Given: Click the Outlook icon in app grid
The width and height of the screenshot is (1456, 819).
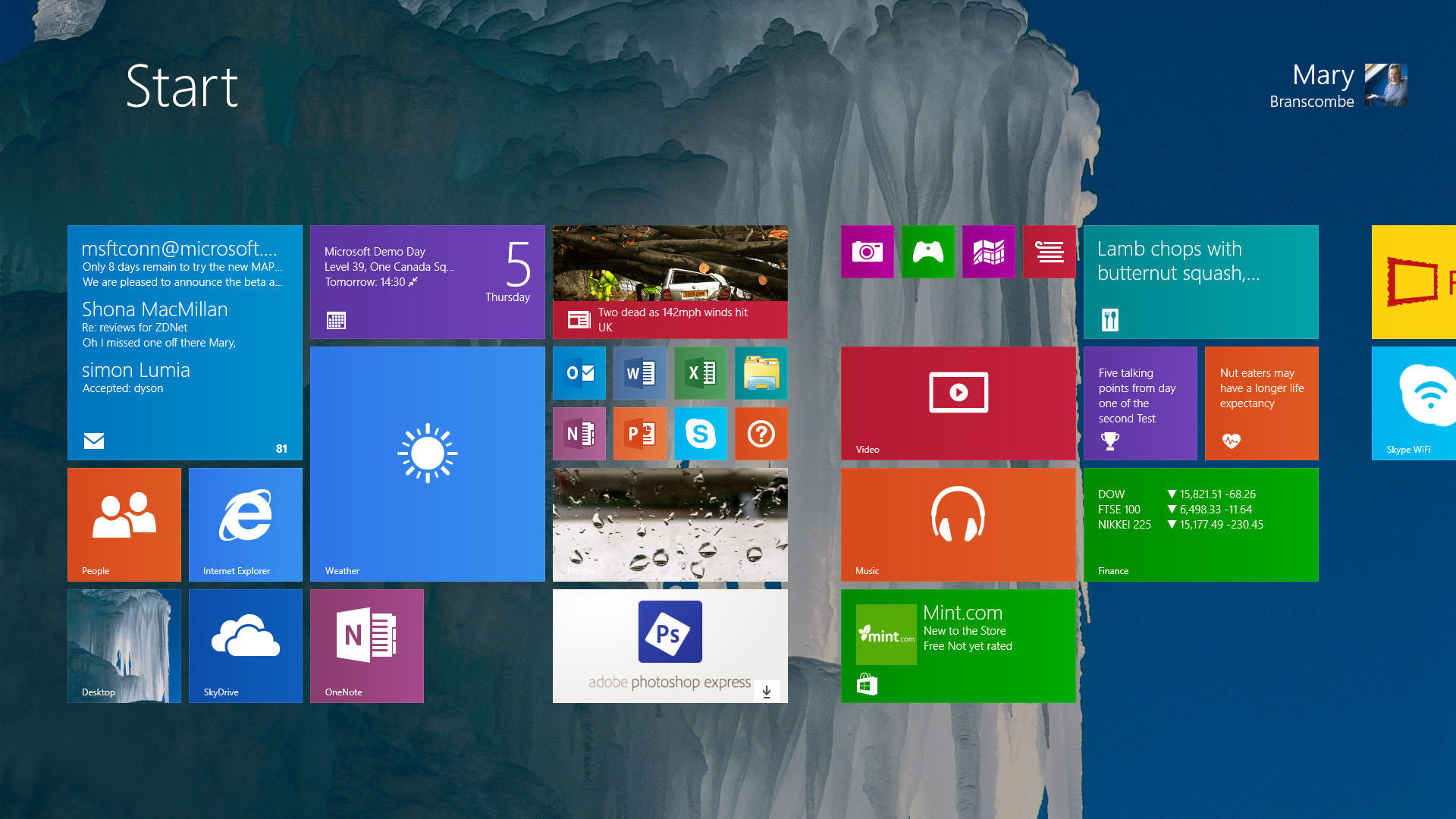Looking at the screenshot, I should pos(580,372).
